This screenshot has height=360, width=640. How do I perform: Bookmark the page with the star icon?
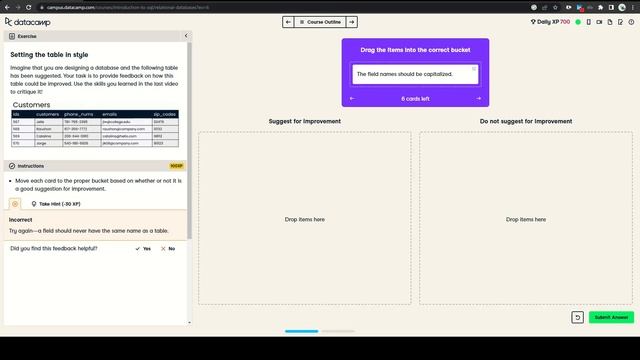[x=556, y=7]
